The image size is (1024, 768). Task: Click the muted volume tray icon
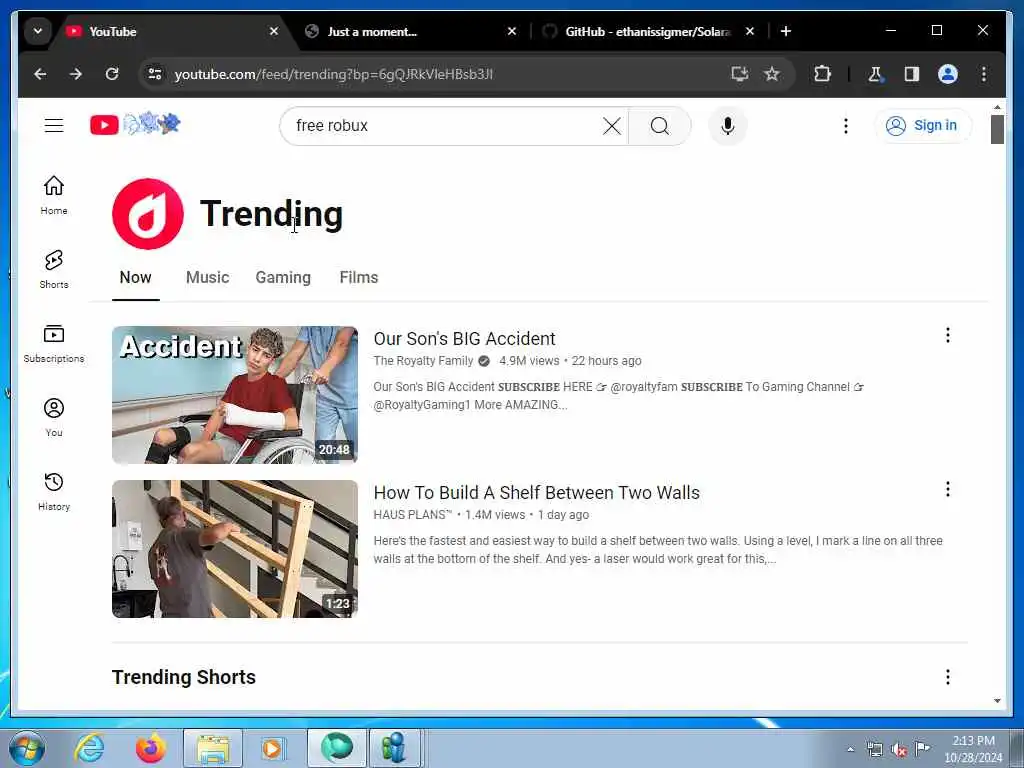[x=899, y=750]
